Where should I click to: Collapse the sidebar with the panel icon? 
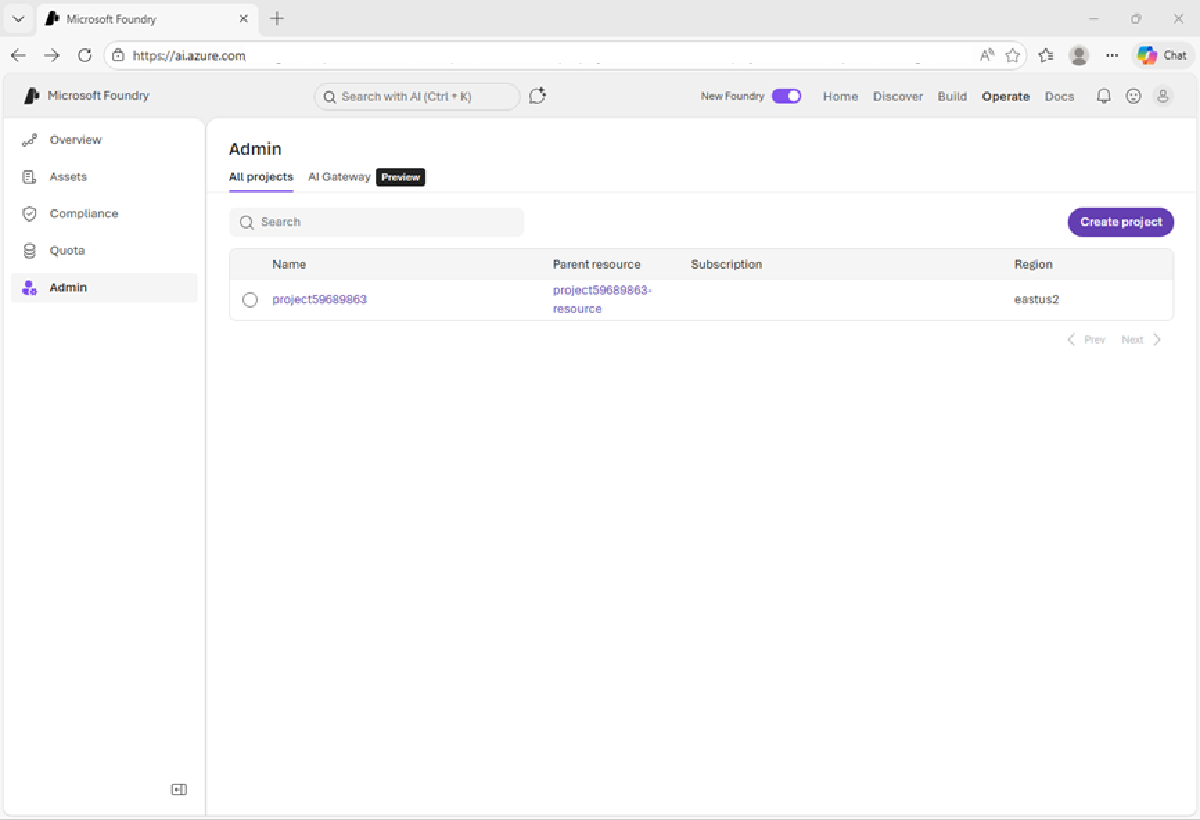coord(179,789)
